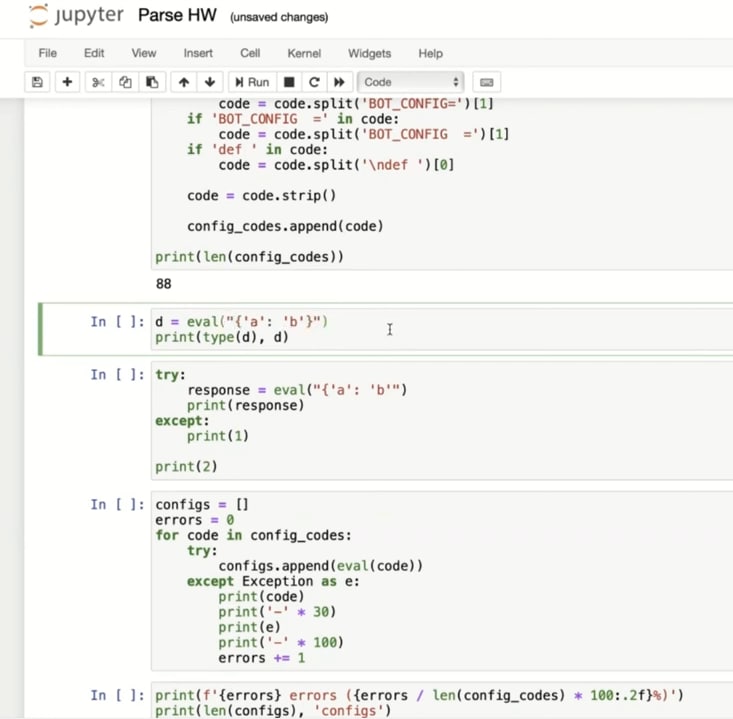
Task: Click the code = code.strip() line
Action: 261,195
